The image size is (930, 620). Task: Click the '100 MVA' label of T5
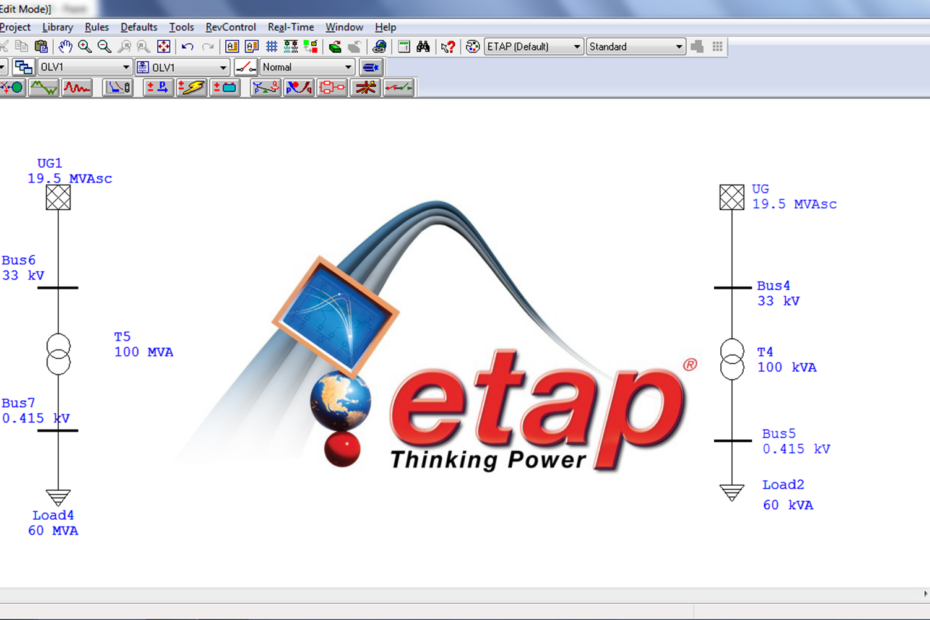pos(144,352)
